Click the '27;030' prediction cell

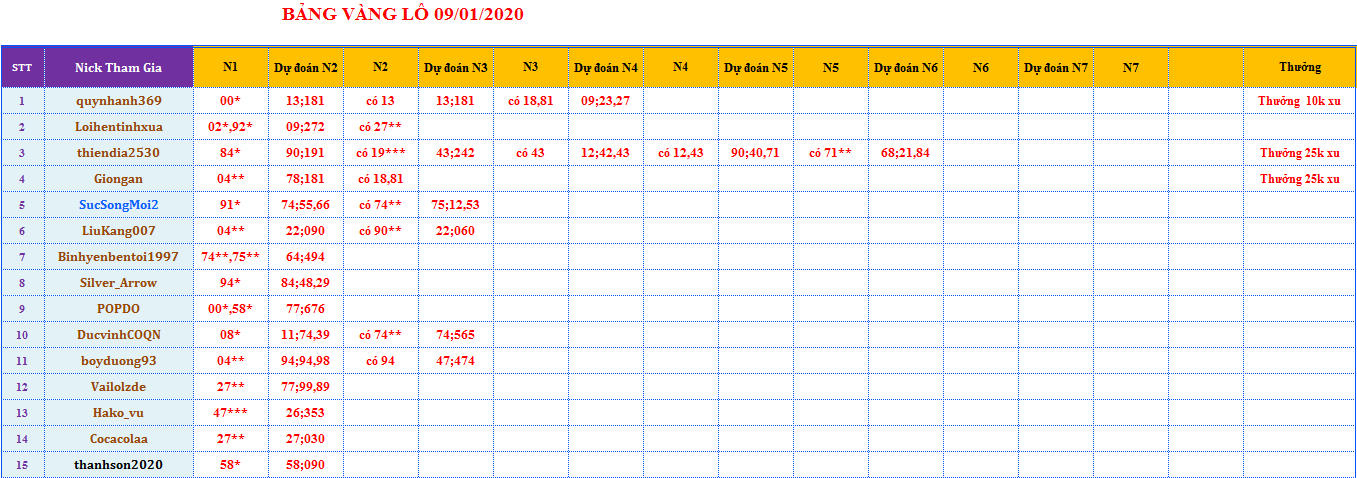point(306,439)
